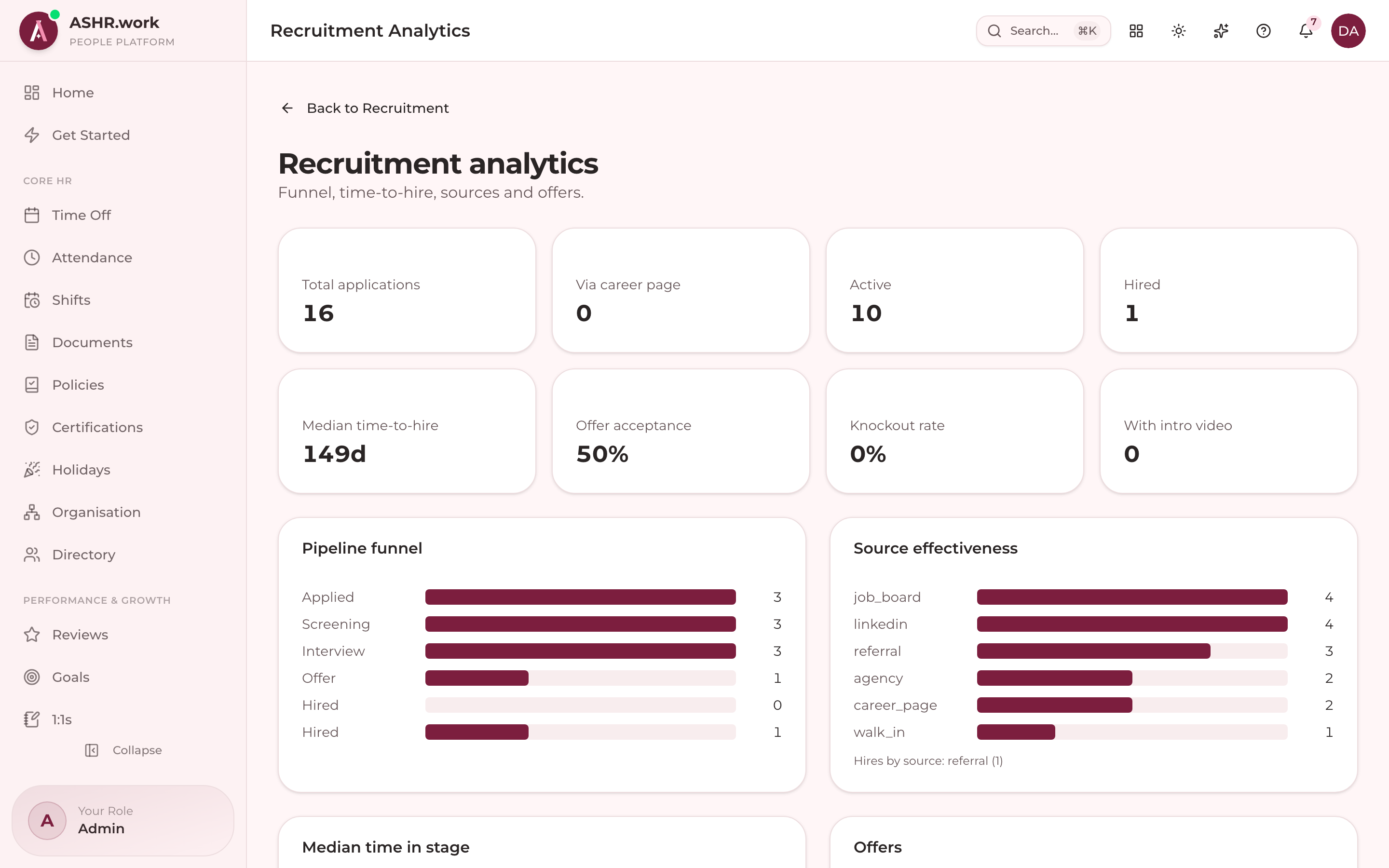This screenshot has width=1389, height=868.
Task: Click the 'CORE HR' section label
Action: (48, 181)
